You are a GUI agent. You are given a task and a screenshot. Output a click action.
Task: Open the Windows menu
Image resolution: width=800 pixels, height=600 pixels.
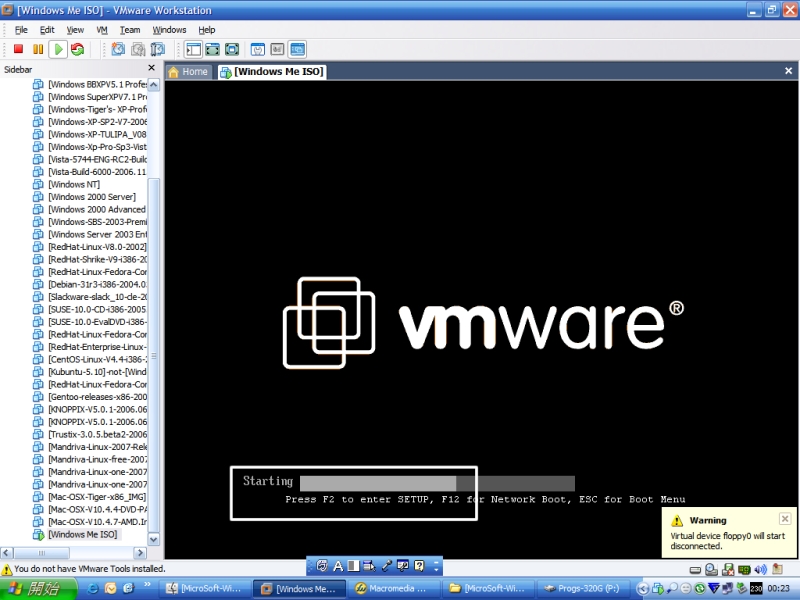coord(169,30)
